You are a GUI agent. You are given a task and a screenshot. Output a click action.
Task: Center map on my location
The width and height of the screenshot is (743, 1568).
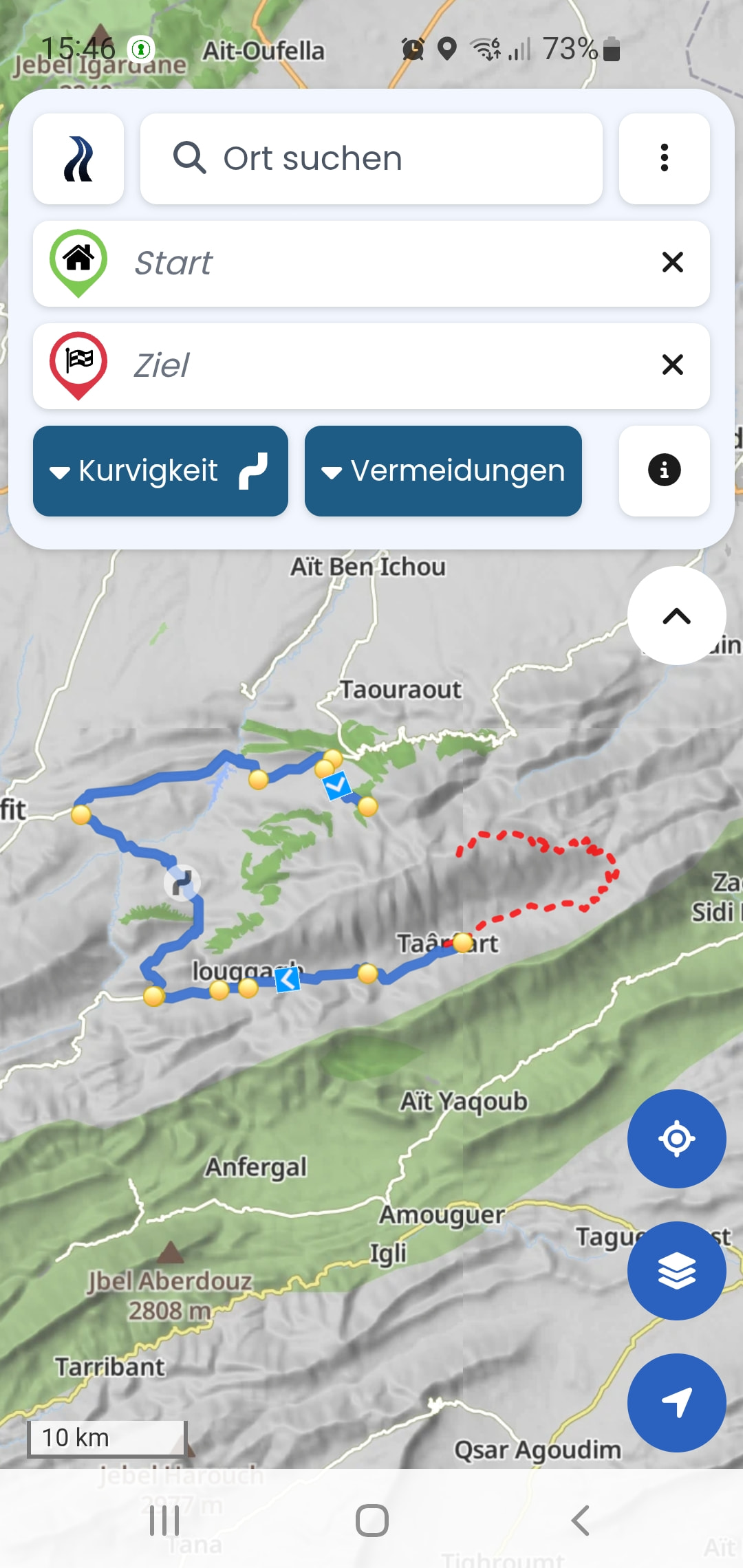(676, 1139)
